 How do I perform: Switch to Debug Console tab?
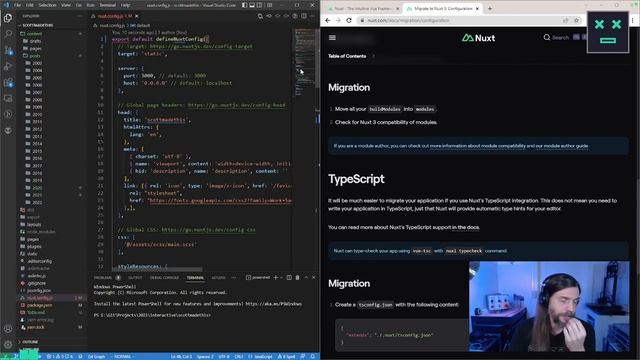pyautogui.click(x=164, y=278)
